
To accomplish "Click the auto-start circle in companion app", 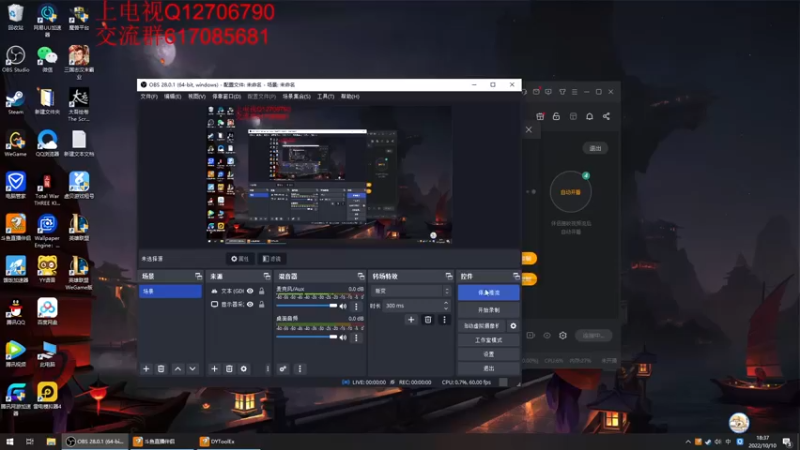I will coord(570,192).
